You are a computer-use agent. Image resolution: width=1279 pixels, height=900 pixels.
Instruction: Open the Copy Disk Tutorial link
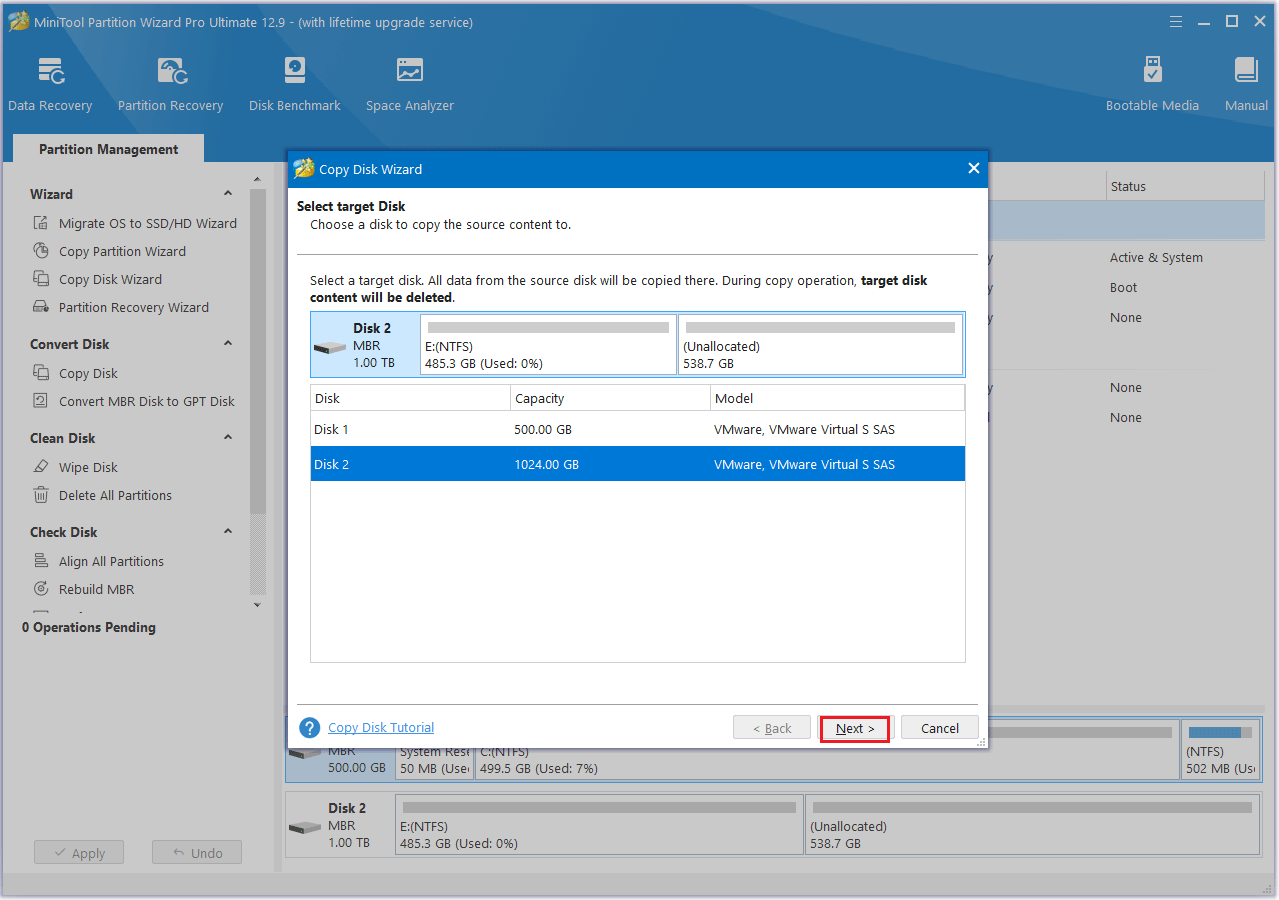(380, 727)
